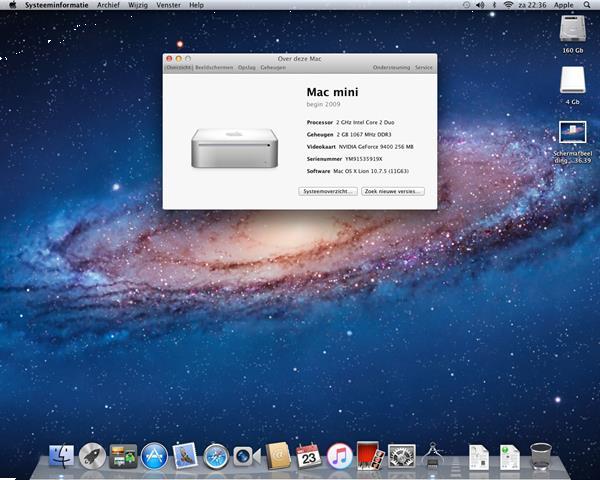Image resolution: width=600 pixels, height=480 pixels.
Task: Open iCal calendar showing 23
Action: [x=308, y=456]
